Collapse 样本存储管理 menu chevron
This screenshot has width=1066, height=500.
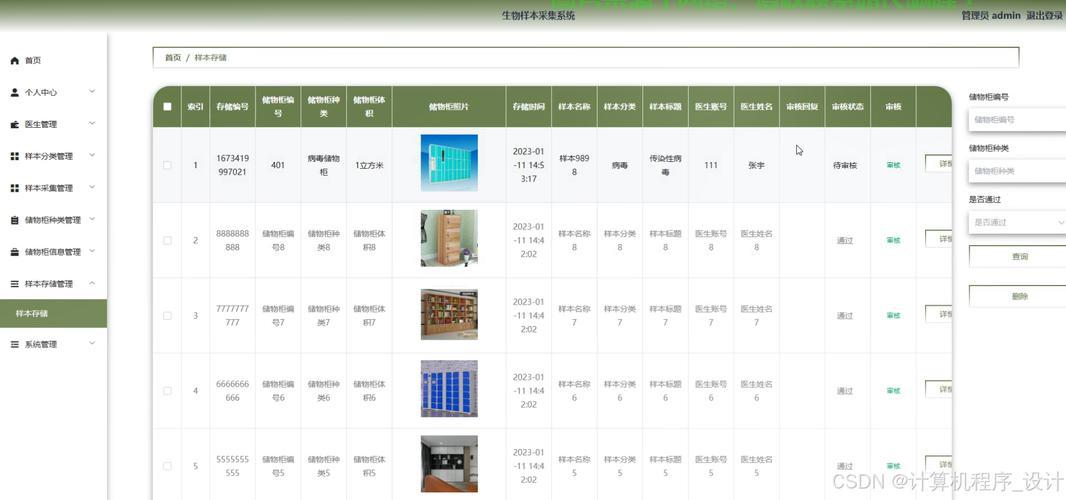click(x=92, y=284)
